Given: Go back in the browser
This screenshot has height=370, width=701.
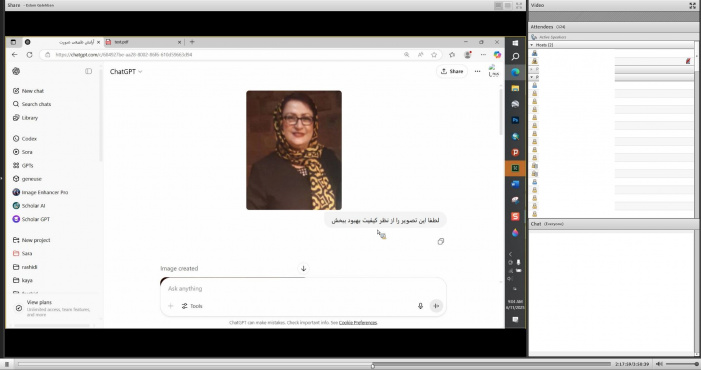Looking at the screenshot, I should (x=15, y=55).
